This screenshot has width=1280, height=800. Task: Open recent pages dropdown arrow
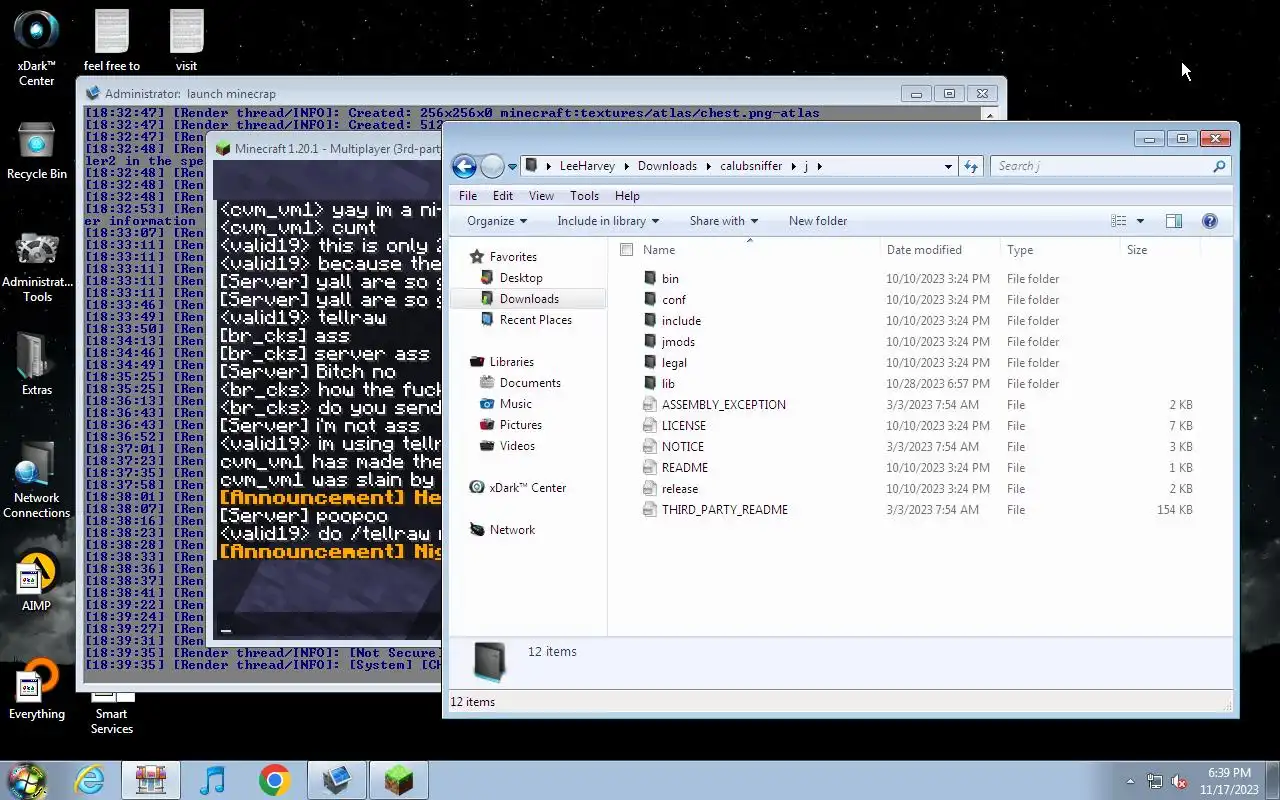(x=512, y=166)
